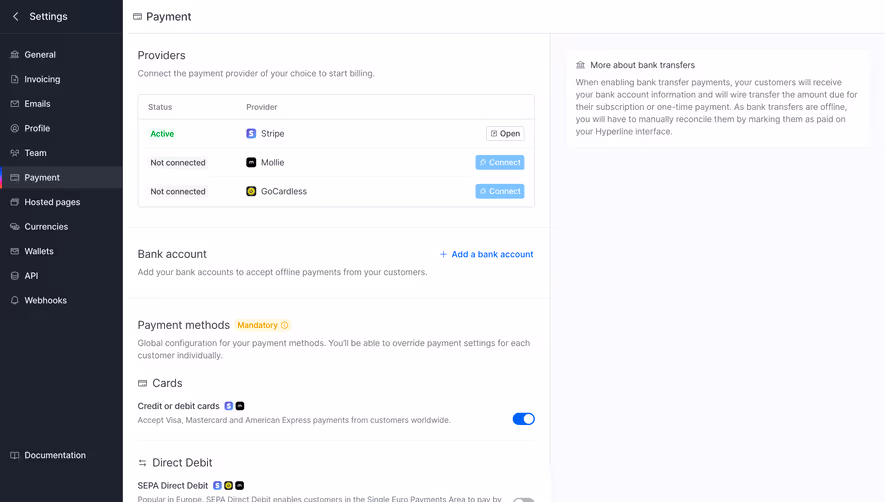
Task: Click the Active status for Stripe
Action: pyautogui.click(x=162, y=134)
